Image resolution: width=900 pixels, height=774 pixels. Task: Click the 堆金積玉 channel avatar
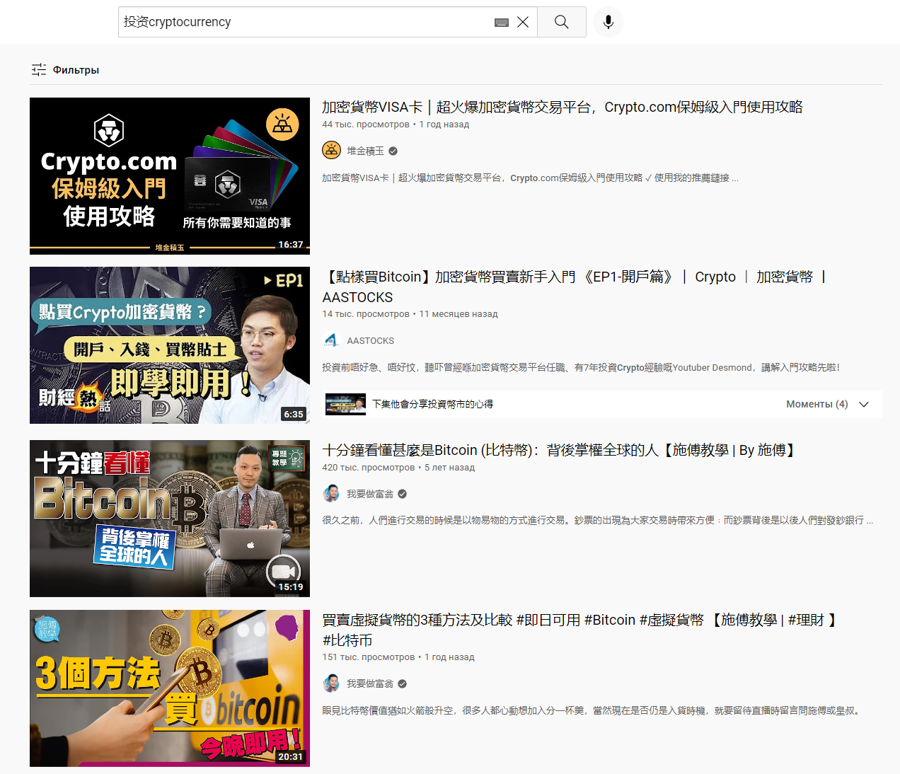tap(332, 151)
